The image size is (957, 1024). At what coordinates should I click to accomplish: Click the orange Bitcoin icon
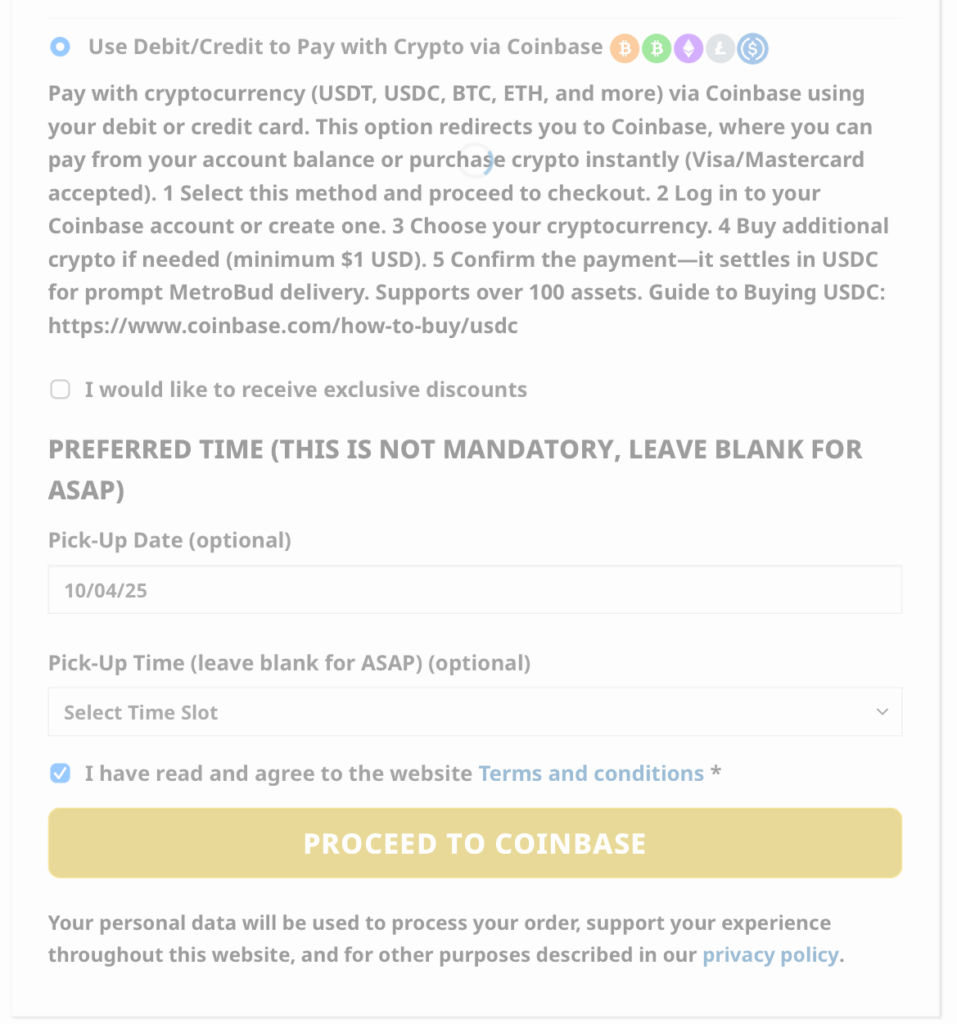(625, 48)
